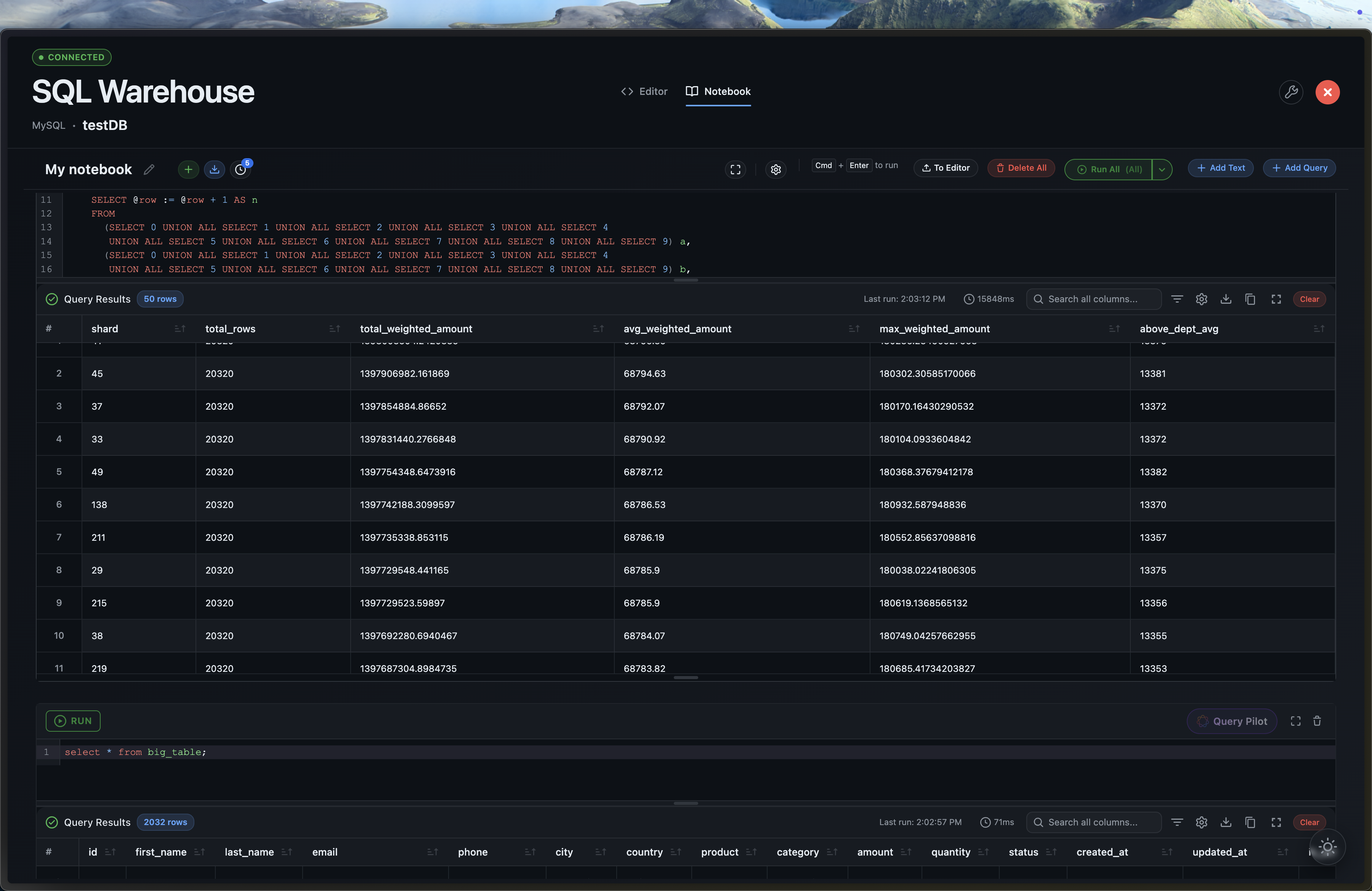Switch to the Editor tab

coord(644,91)
